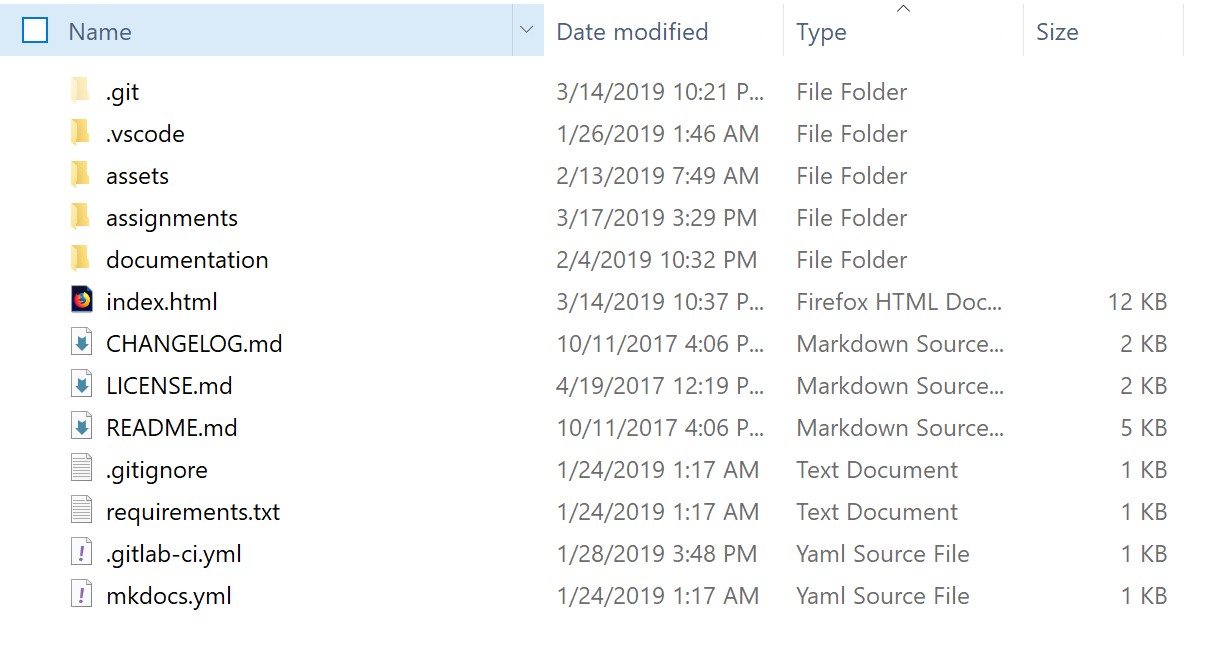Select the assets folder name
1222x660 pixels.
click(x=137, y=176)
